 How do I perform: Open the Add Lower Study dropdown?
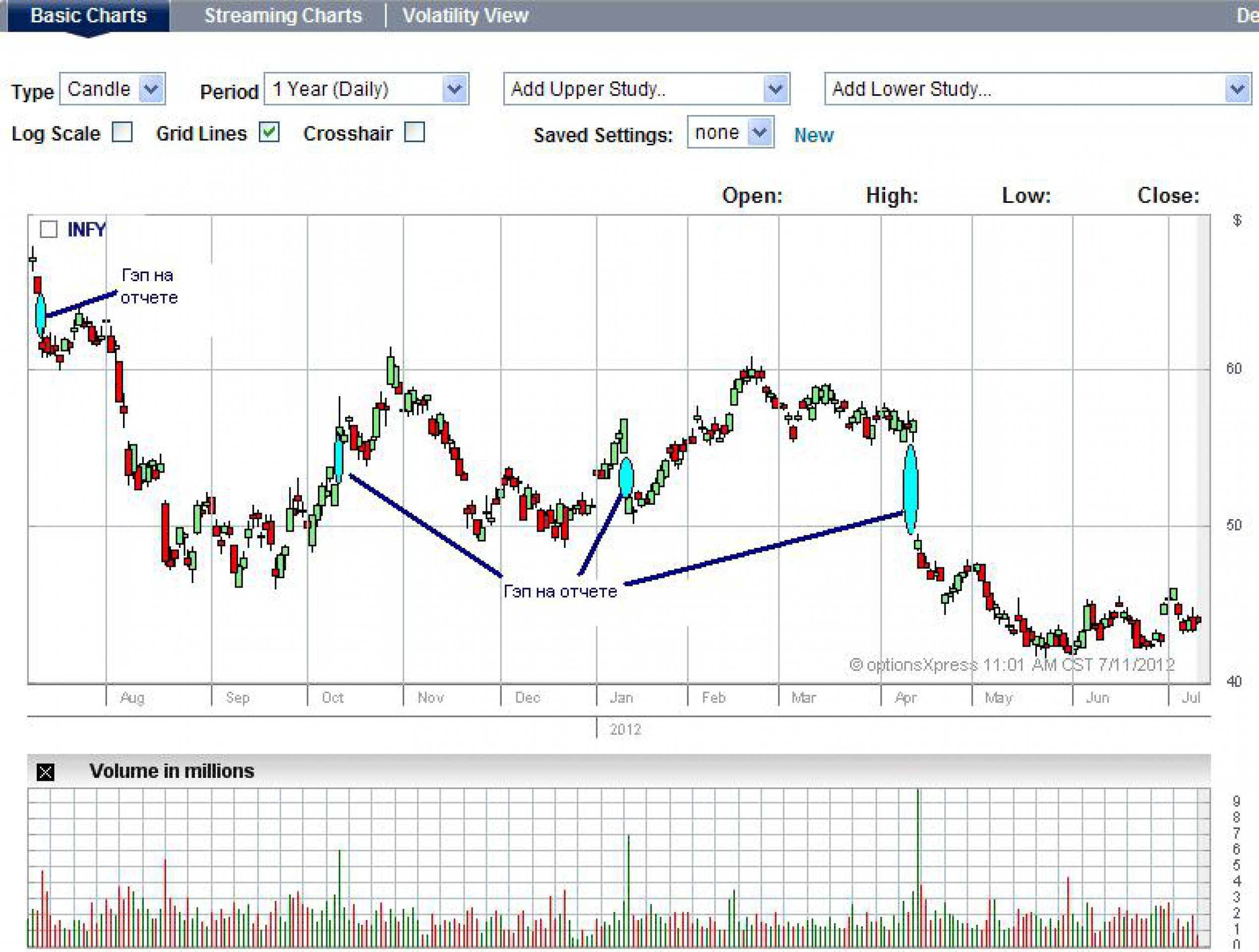coord(1237,89)
